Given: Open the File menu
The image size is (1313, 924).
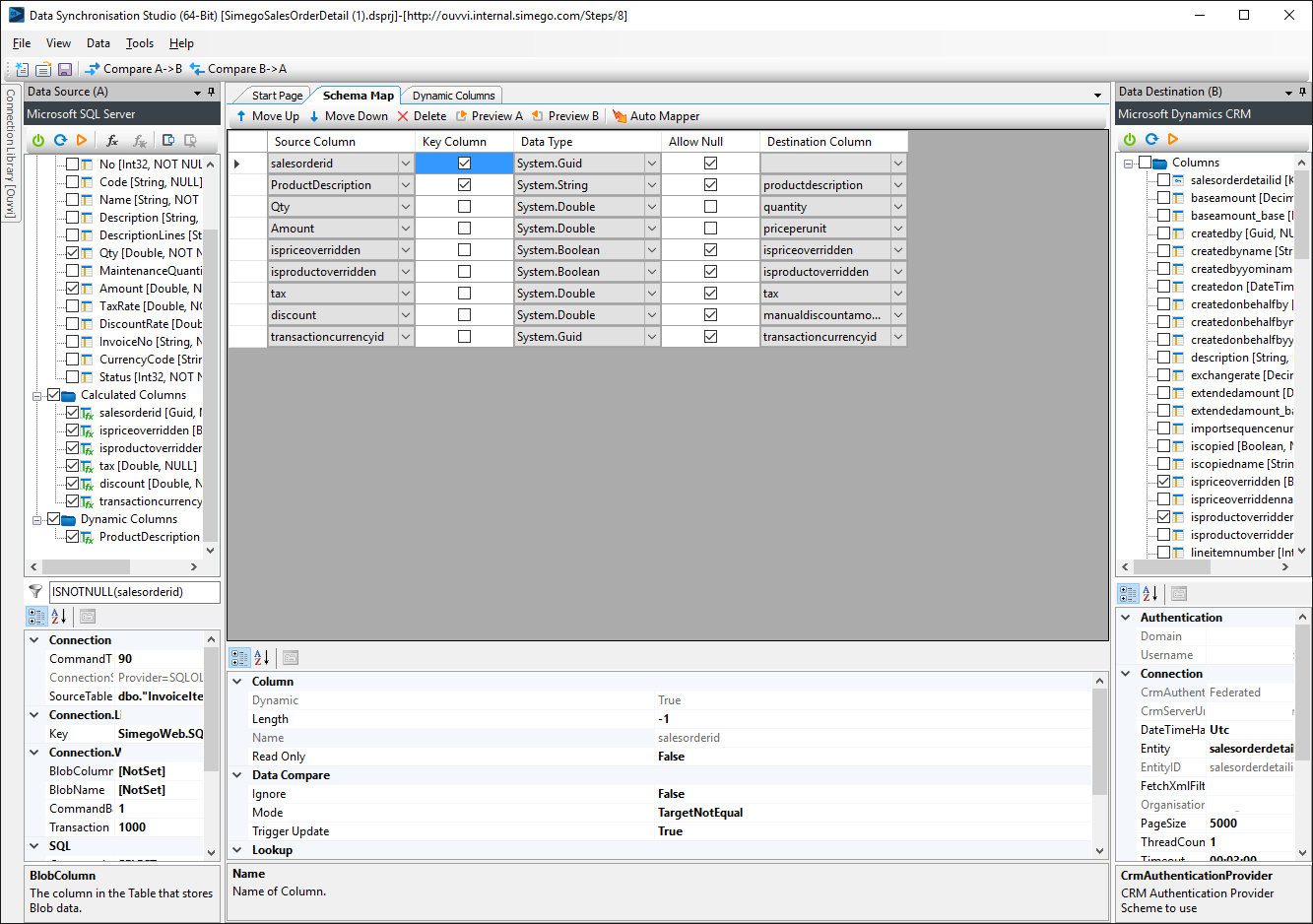Looking at the screenshot, I should pos(22,43).
